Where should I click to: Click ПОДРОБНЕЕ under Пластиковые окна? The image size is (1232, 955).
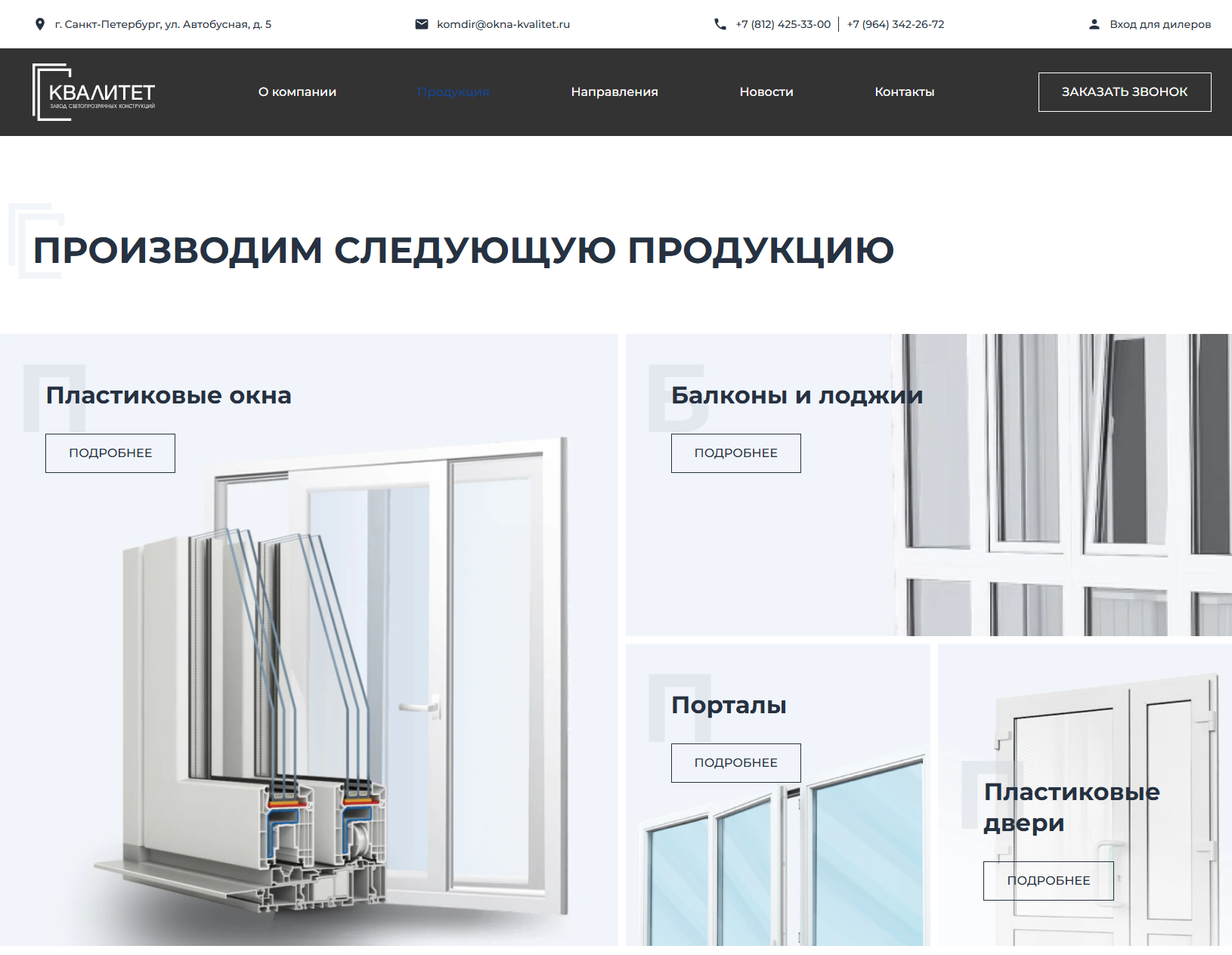point(110,453)
